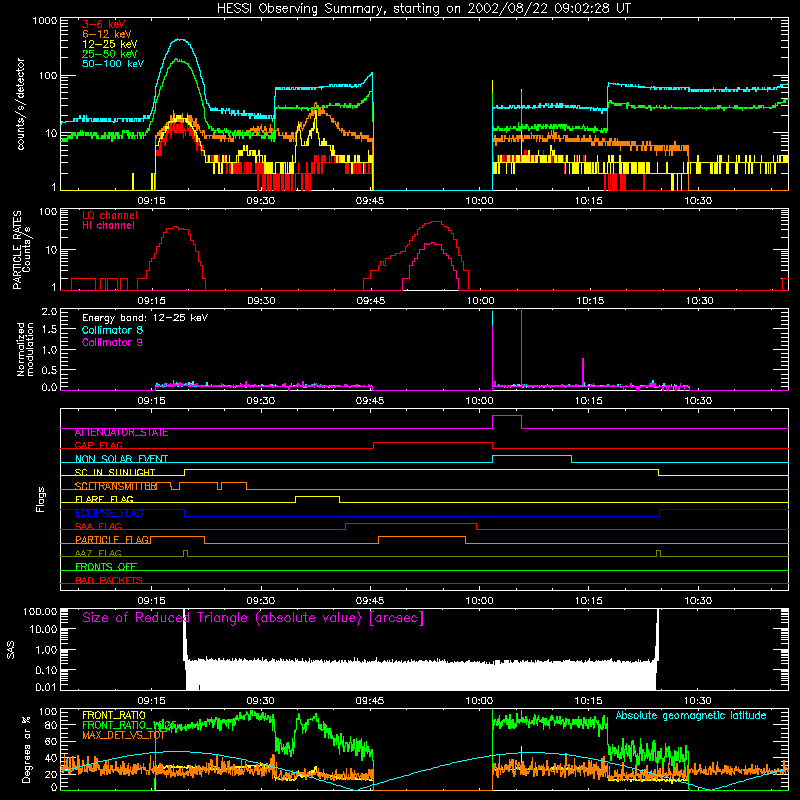Select the yellow 12-25 keV legend label
The width and height of the screenshot is (800, 800).
coord(110,44)
